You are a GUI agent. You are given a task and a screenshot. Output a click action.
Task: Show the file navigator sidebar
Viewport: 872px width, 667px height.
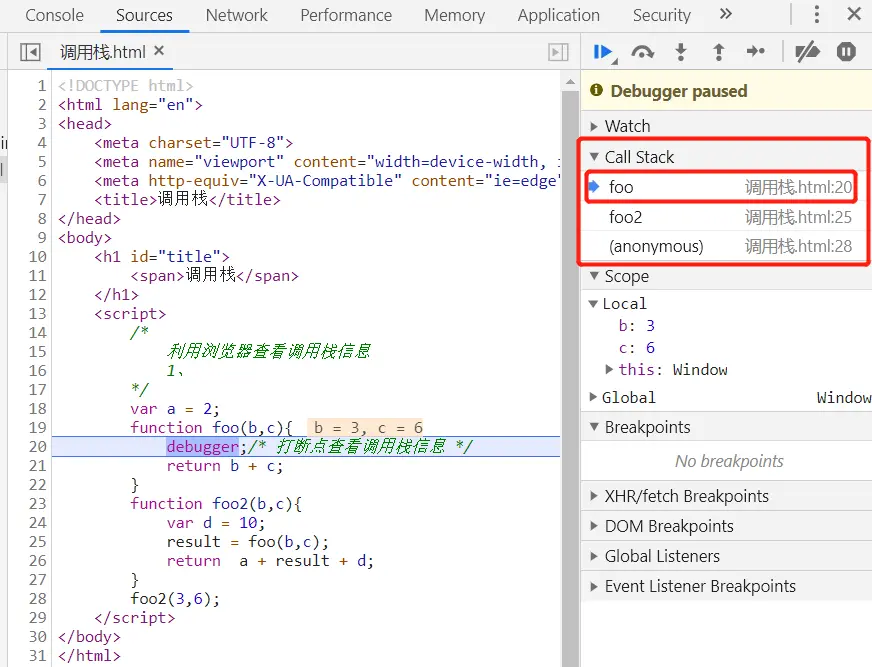point(30,52)
